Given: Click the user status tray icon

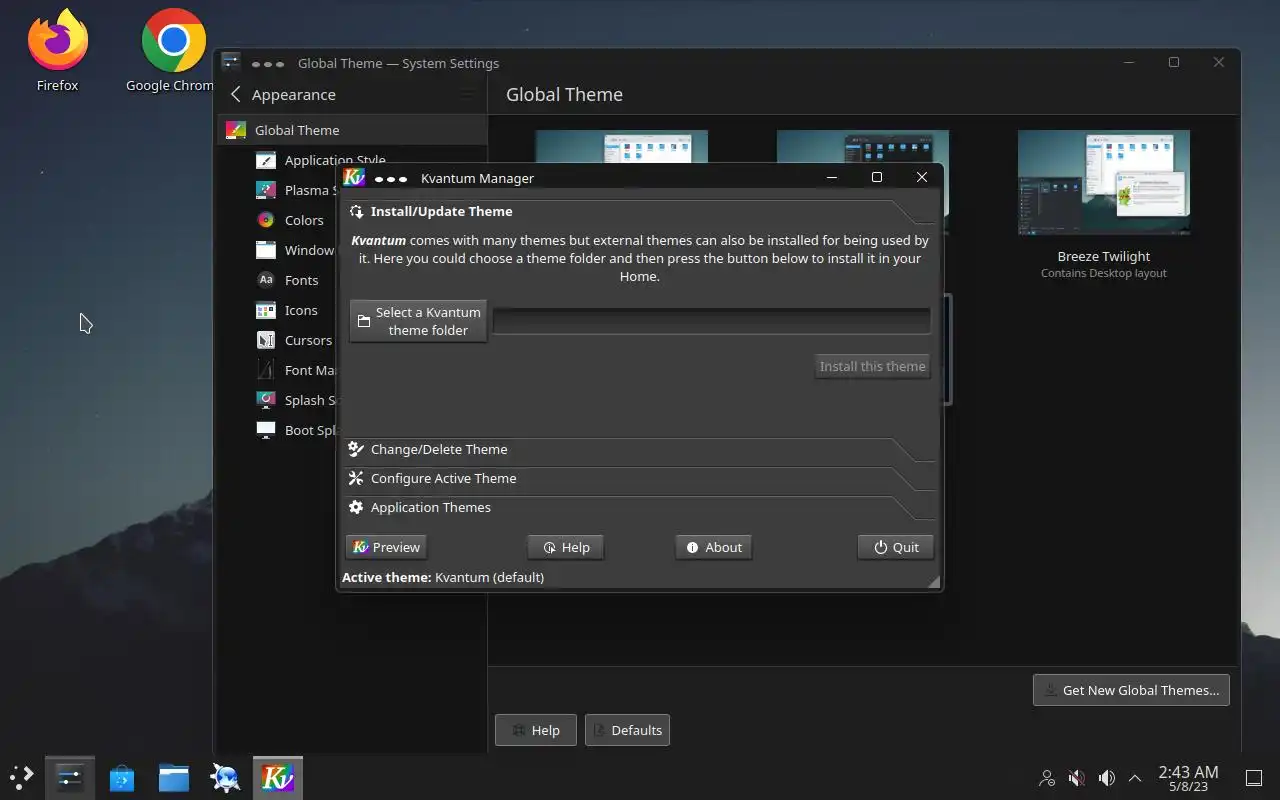Looking at the screenshot, I should (1047, 778).
